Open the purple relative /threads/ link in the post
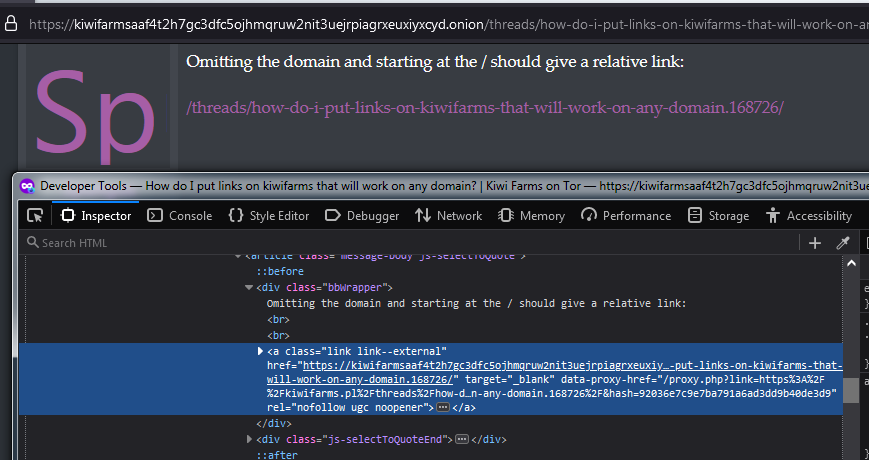Image resolution: width=869 pixels, height=460 pixels. 485,107
